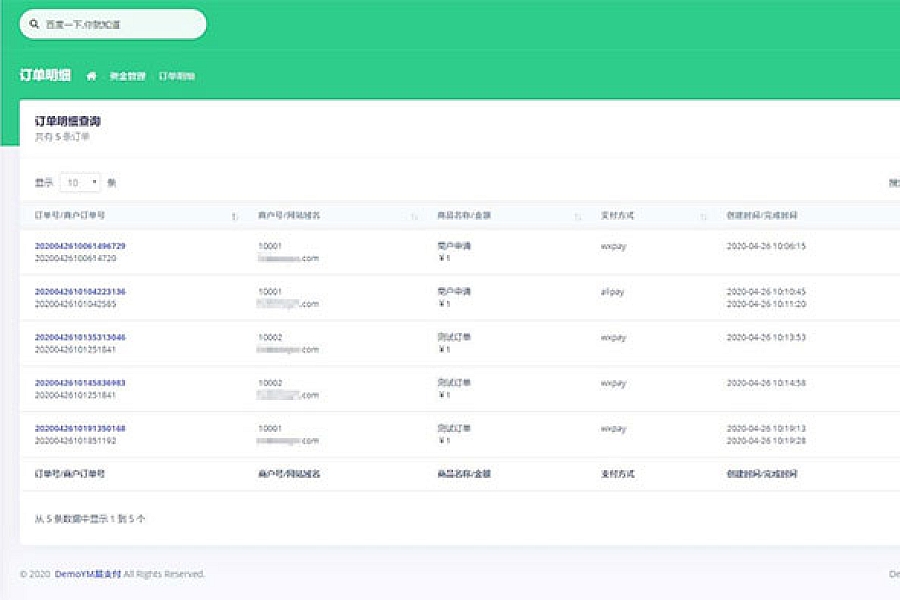
Task: Click wxpay in the 10:19:13 order row
Action: click(x=614, y=429)
